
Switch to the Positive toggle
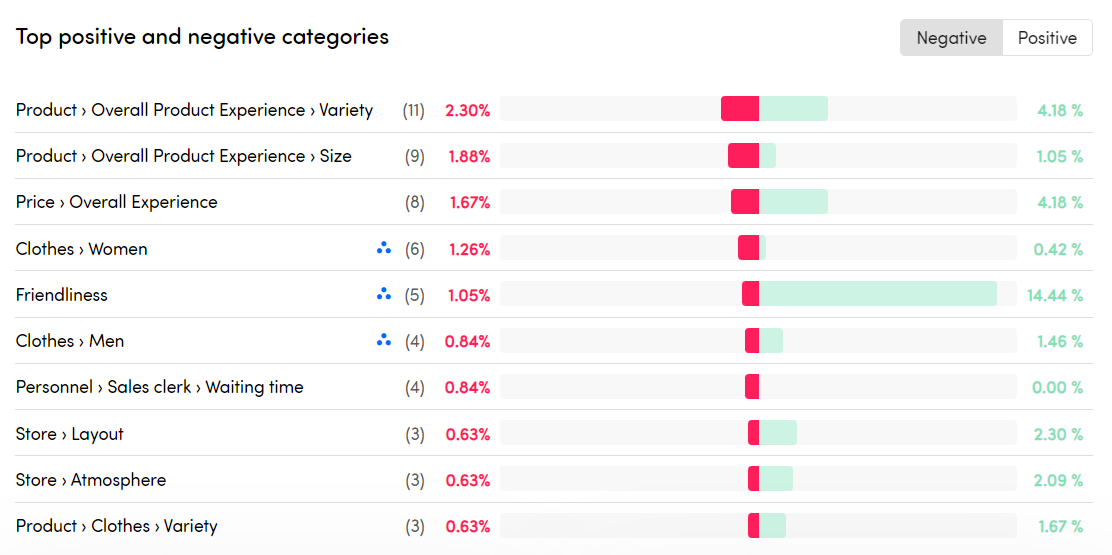pos(1047,38)
